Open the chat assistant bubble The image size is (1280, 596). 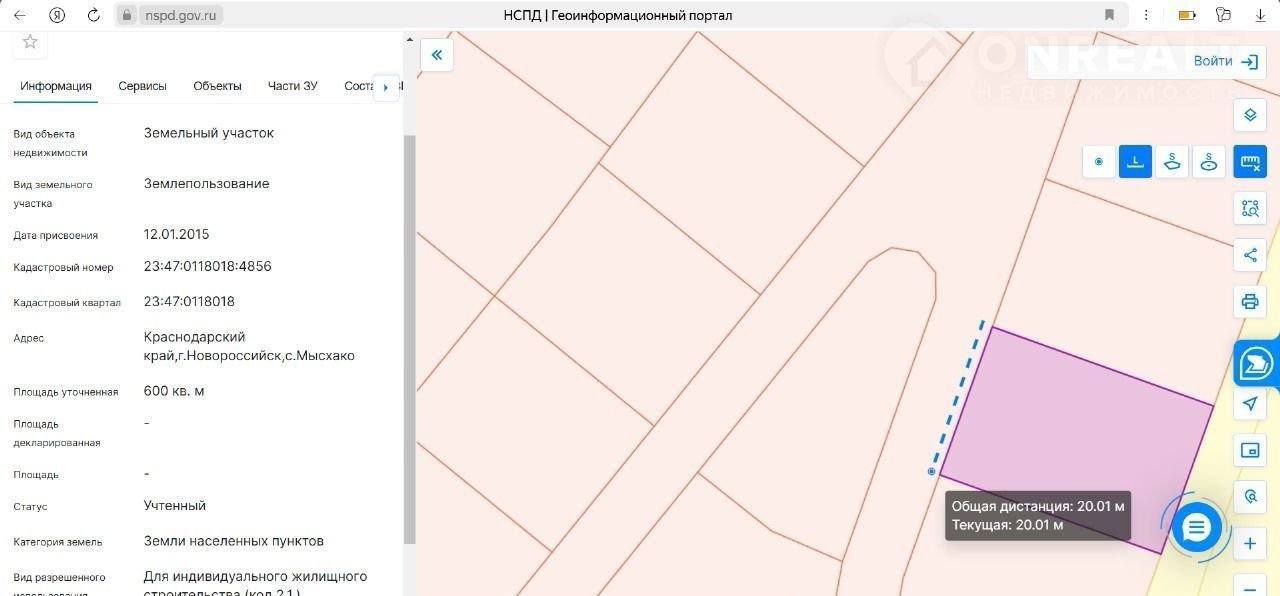(x=1196, y=527)
